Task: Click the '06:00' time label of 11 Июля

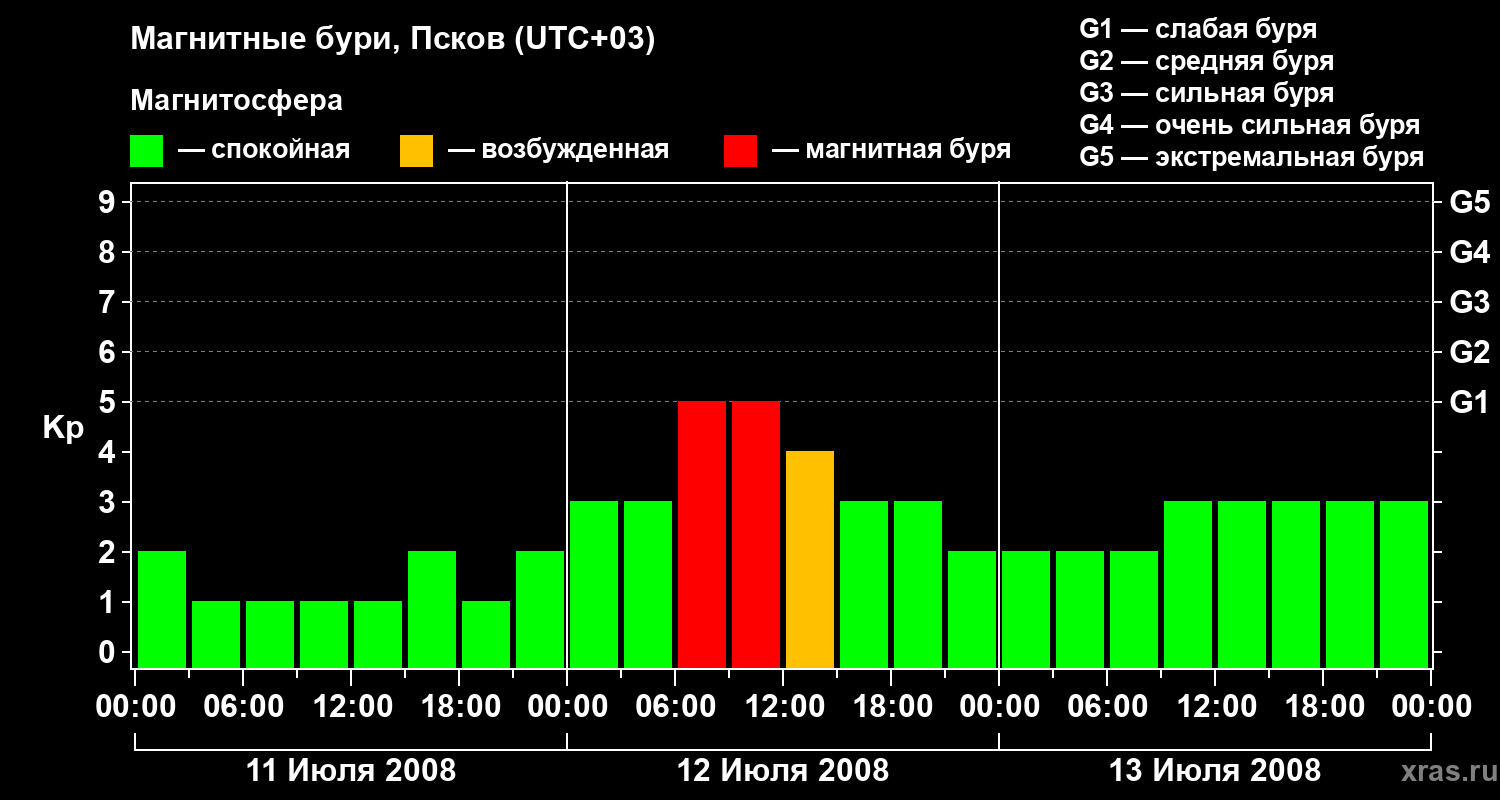Action: pos(243,707)
